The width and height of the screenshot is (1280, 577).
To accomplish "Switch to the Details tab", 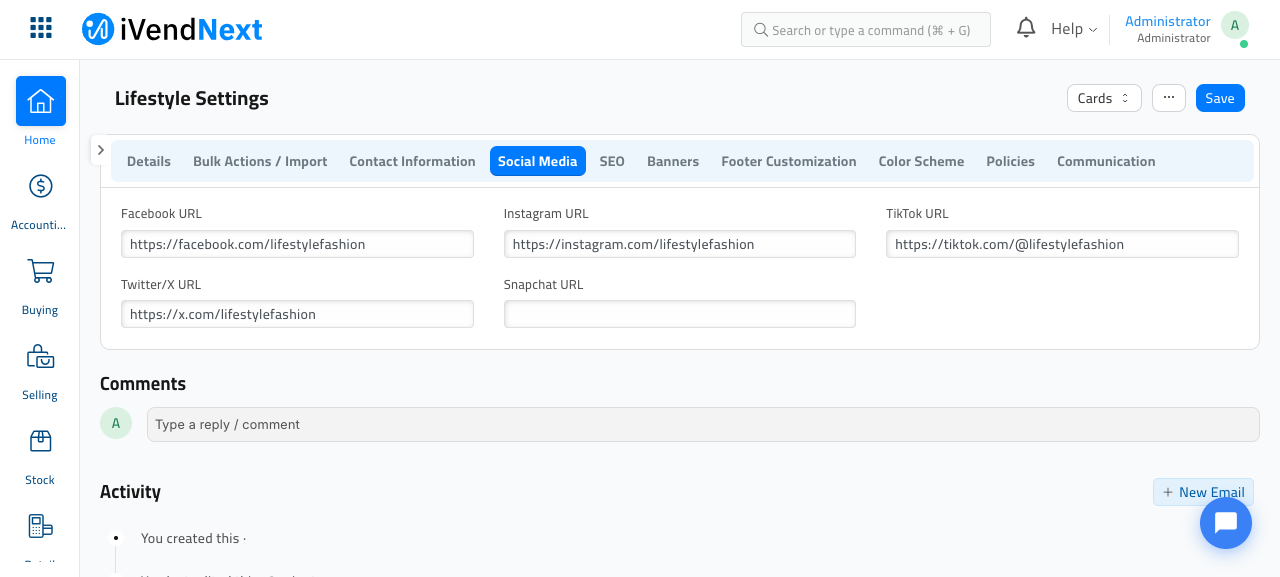I will click(149, 161).
